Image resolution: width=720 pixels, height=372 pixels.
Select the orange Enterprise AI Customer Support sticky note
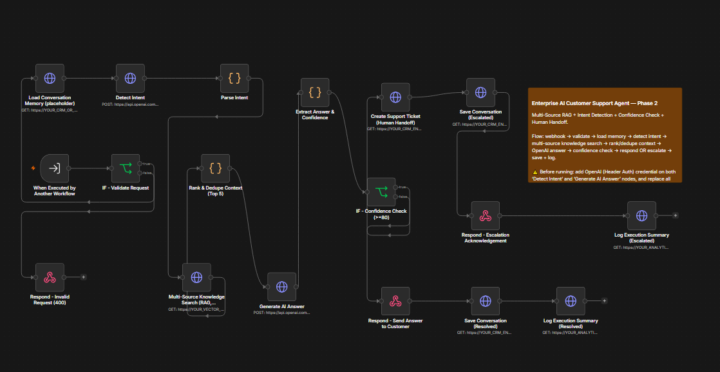click(605, 135)
